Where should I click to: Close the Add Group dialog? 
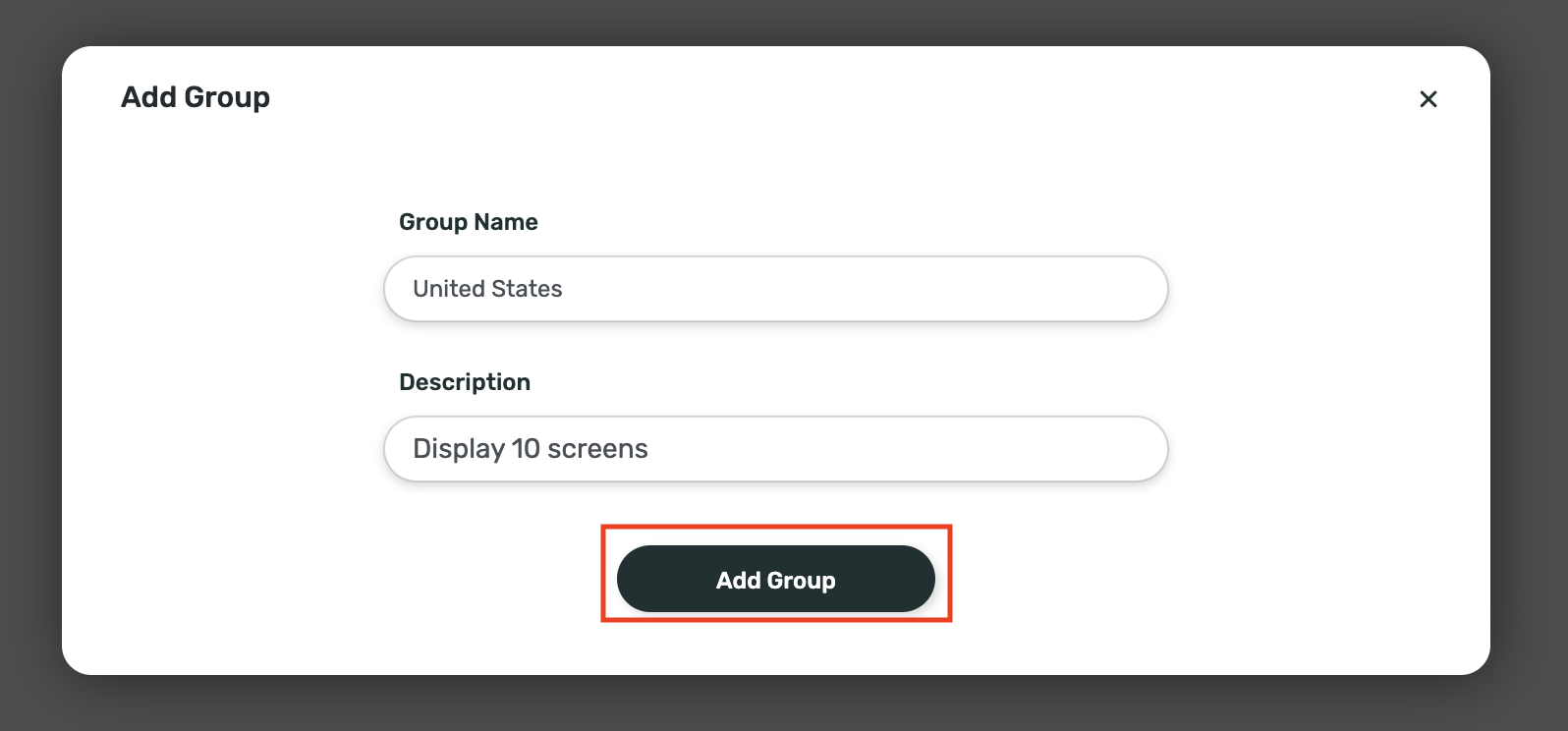[1428, 99]
